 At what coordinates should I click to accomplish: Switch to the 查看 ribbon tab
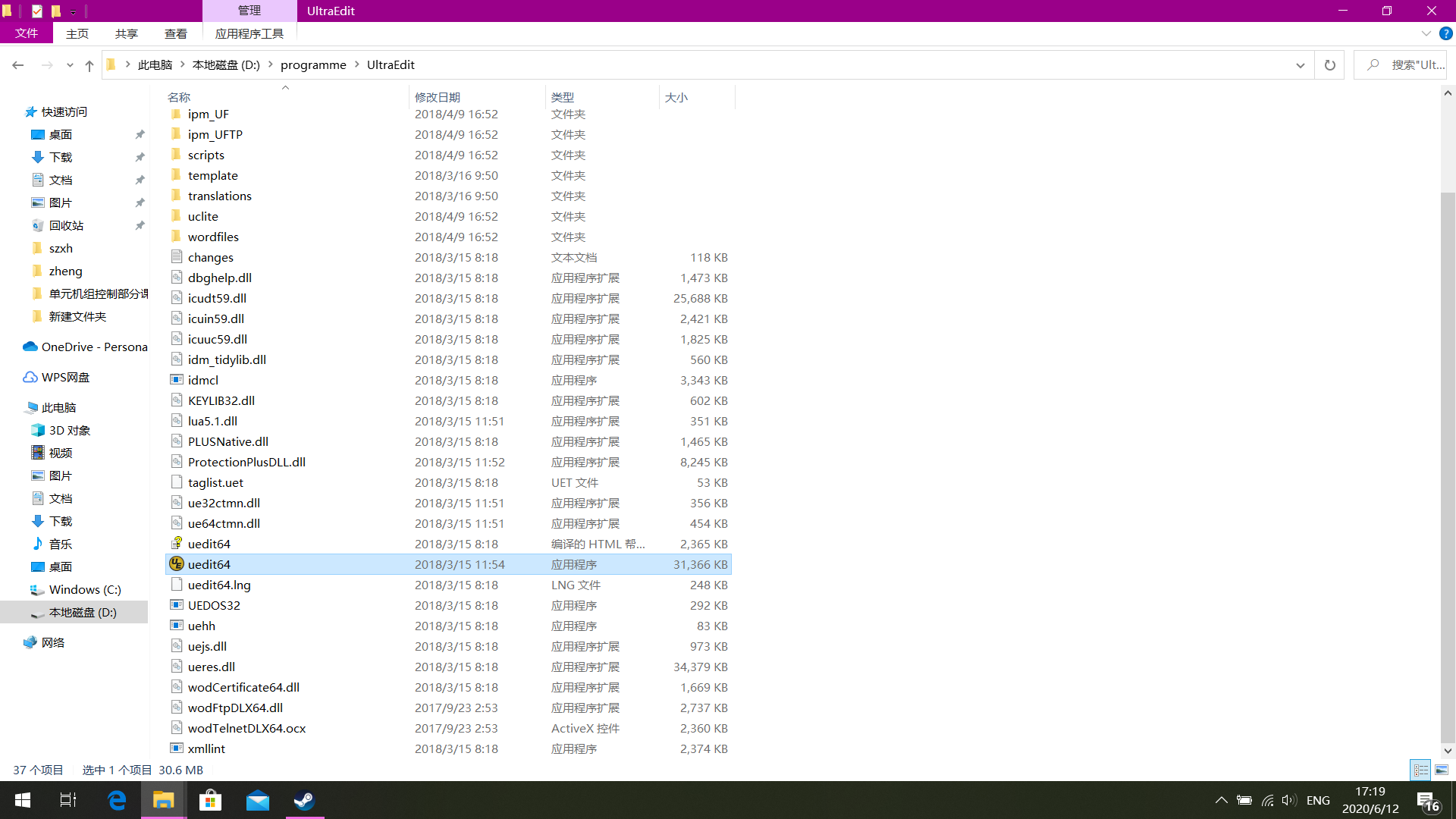[176, 33]
